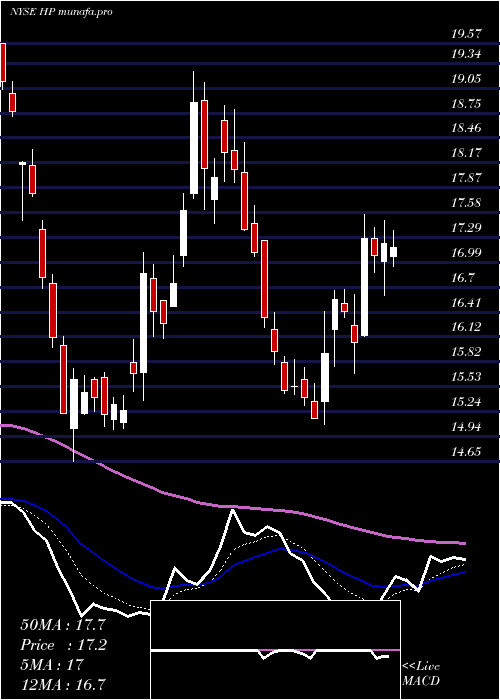500x700 pixels.
Task: Click the 15.82 price axis label
Action: click(x=467, y=352)
